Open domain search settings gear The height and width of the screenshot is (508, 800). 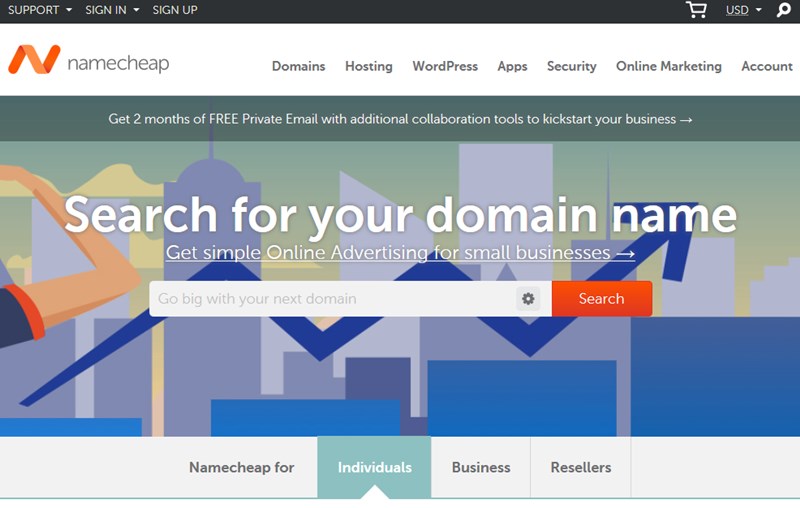[x=528, y=298]
